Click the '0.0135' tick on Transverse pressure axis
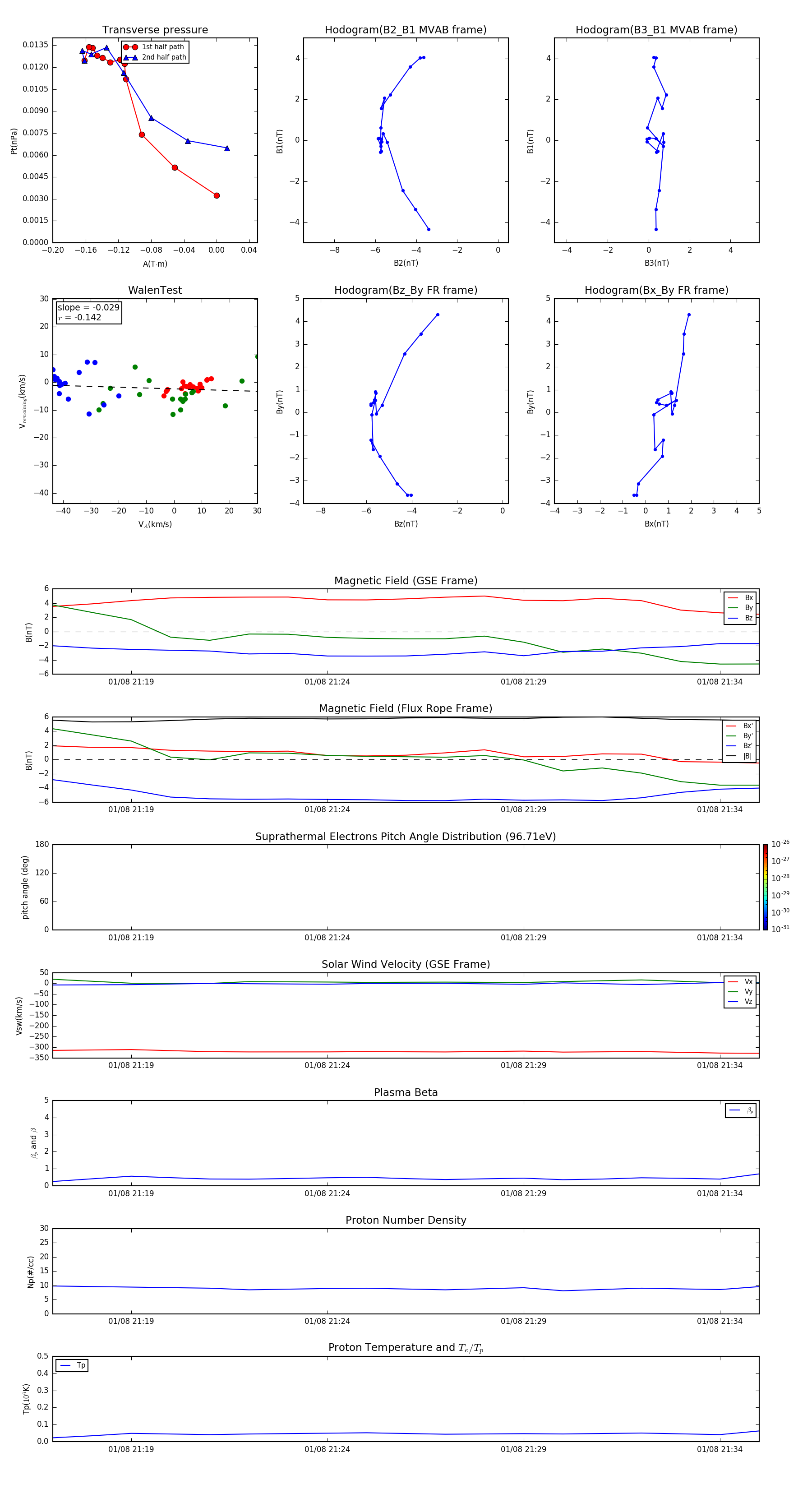Image resolution: width=812 pixels, height=1489 pixels. [x=36, y=45]
